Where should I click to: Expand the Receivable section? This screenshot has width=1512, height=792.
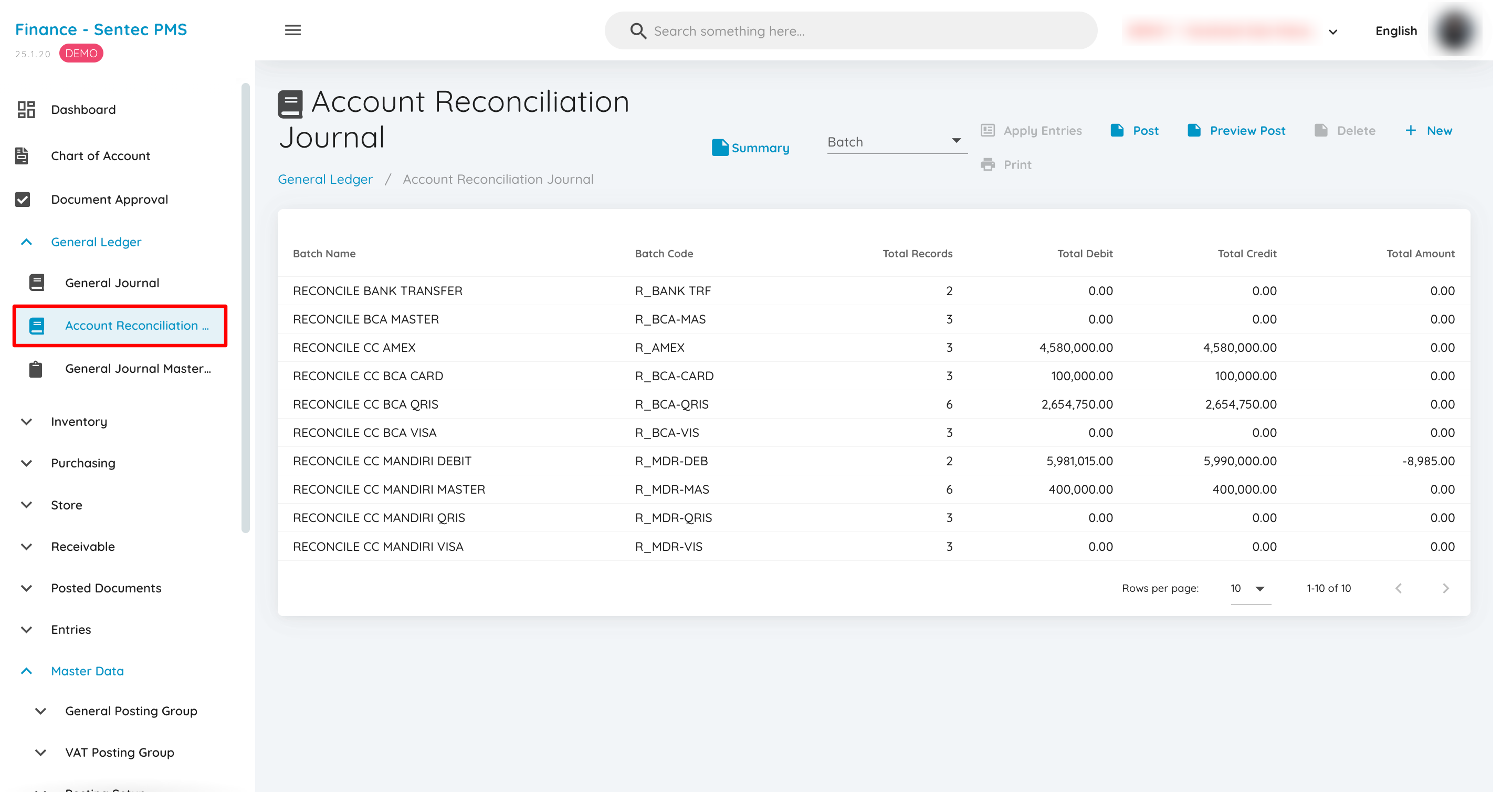[26, 547]
